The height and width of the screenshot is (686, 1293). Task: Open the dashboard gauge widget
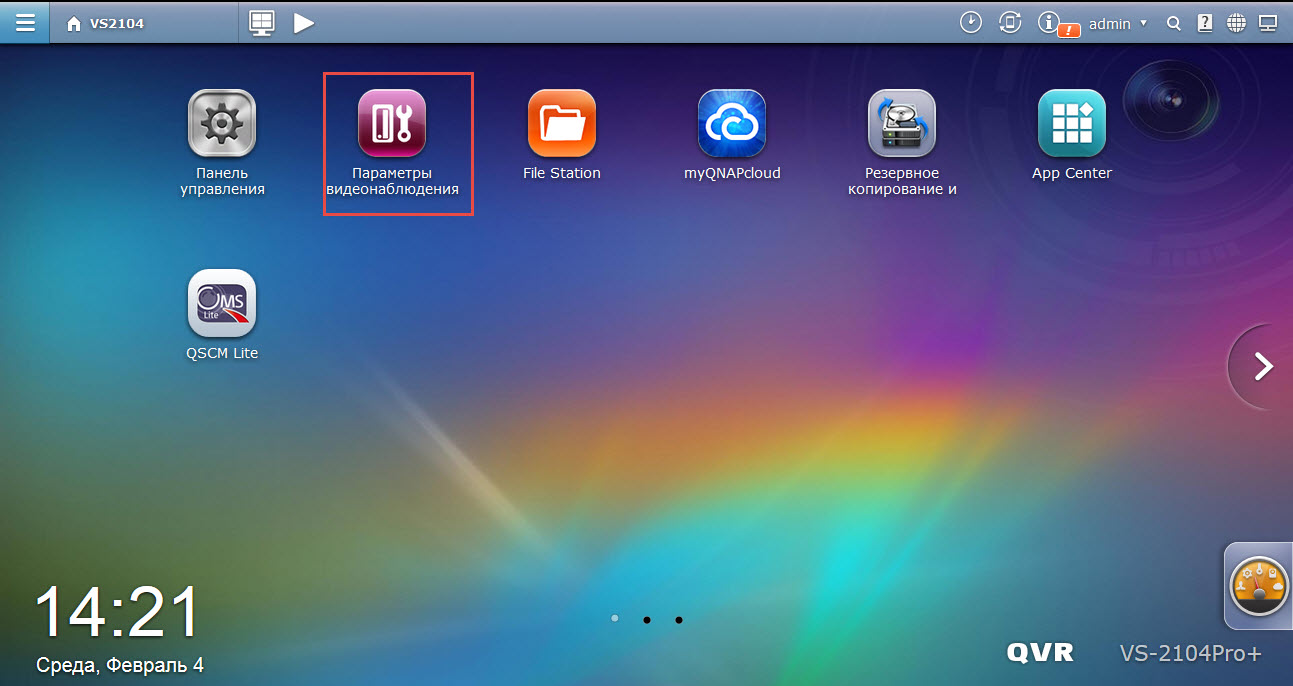click(x=1258, y=585)
